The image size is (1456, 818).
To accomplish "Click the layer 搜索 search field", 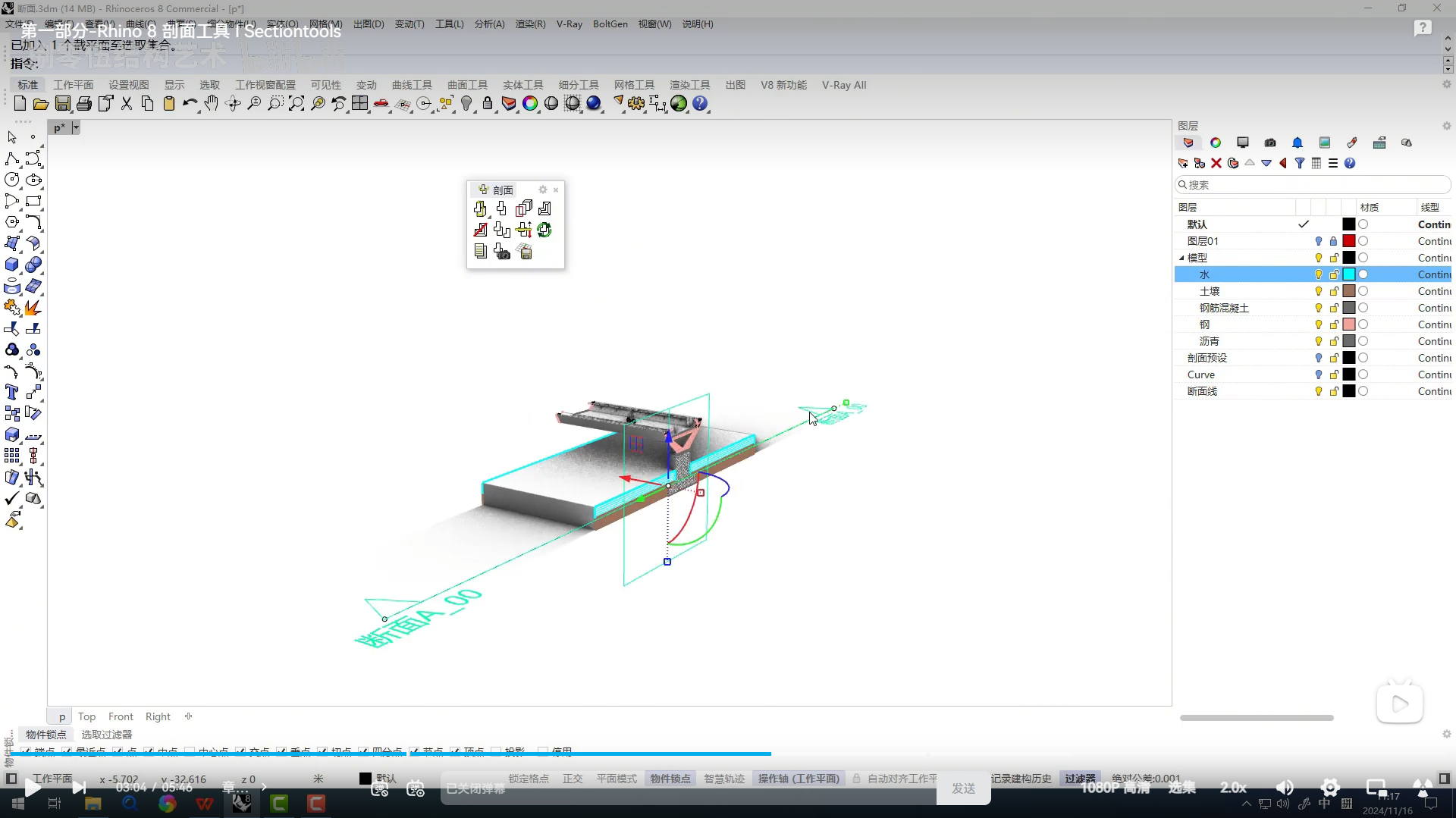I will pyautogui.click(x=1313, y=185).
